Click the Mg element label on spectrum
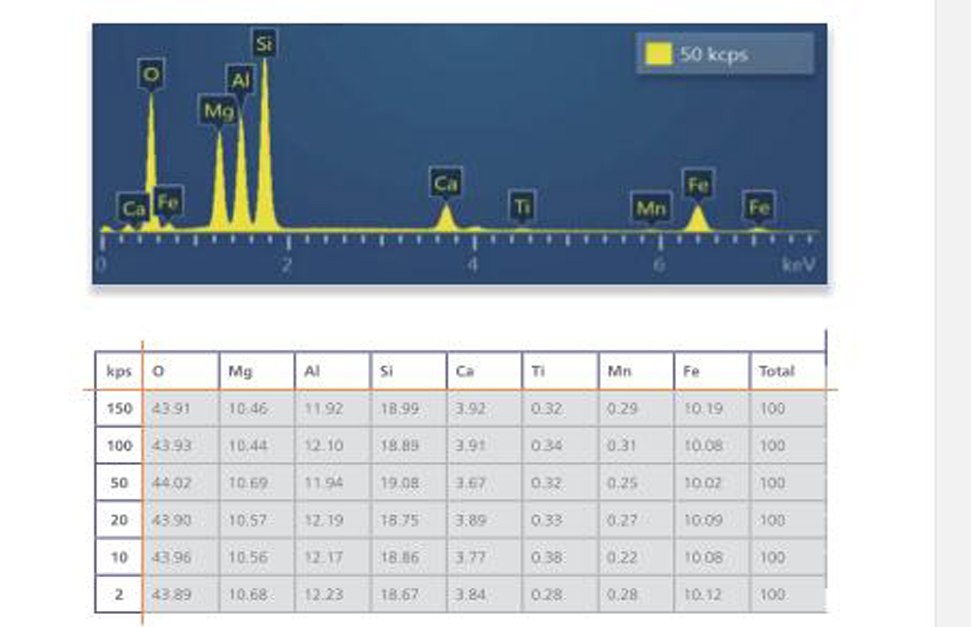The image size is (971, 627). (x=218, y=111)
